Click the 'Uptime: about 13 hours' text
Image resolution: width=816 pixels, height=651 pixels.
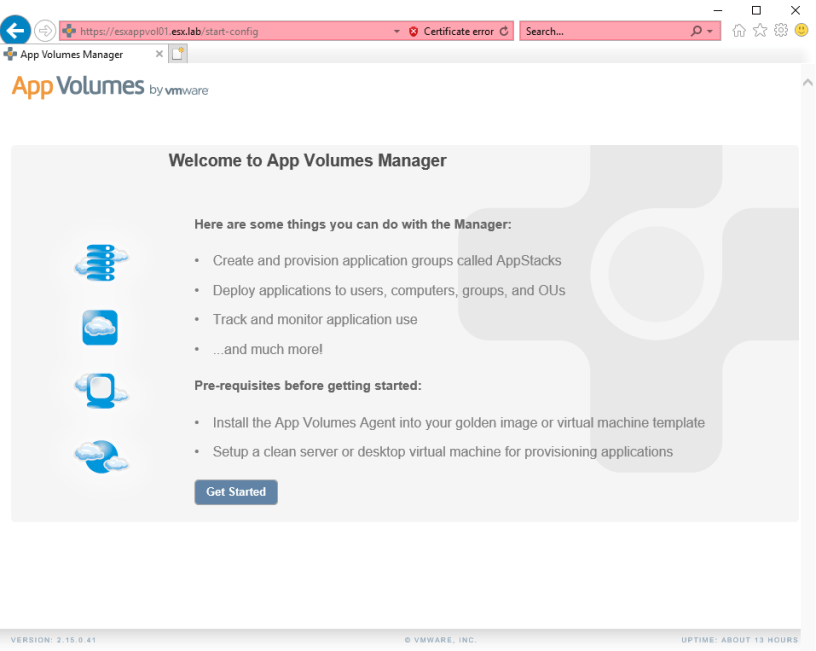point(740,640)
